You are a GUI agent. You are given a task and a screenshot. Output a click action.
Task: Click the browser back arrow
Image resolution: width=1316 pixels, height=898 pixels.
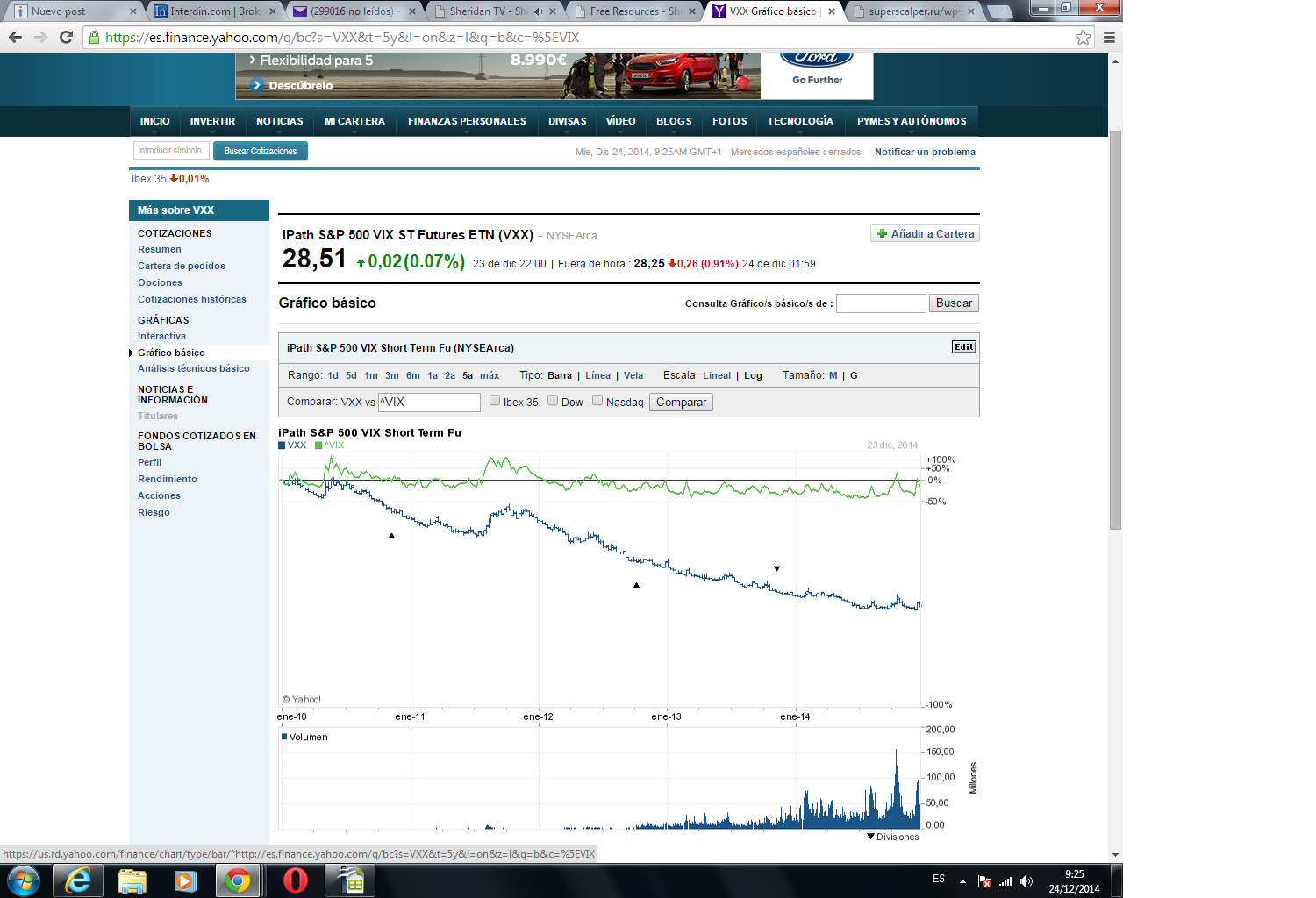(x=15, y=37)
